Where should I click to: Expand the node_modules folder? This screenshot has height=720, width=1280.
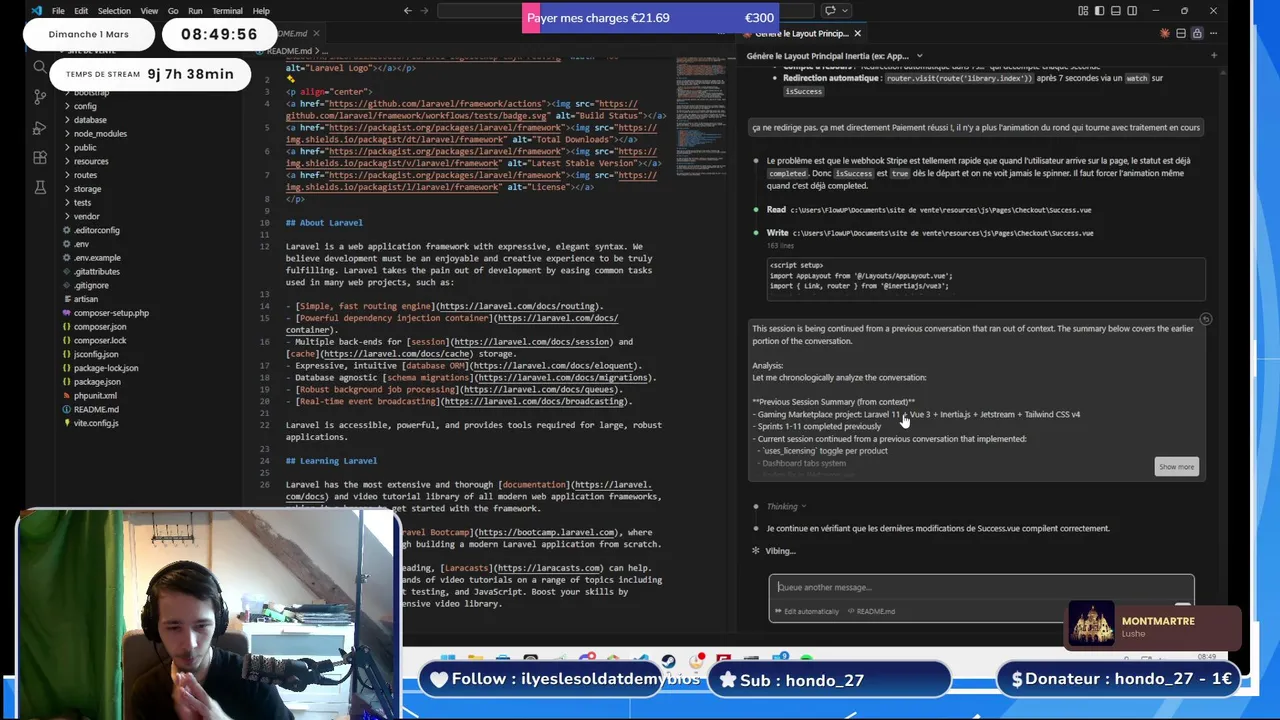point(100,133)
